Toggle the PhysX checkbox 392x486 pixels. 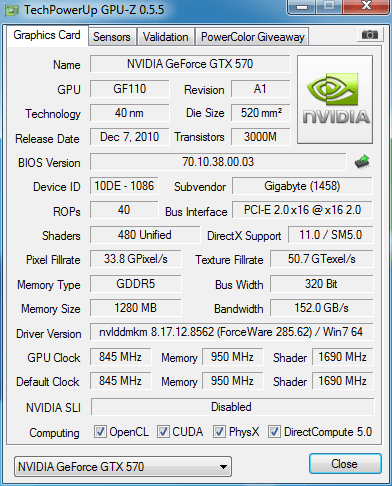(x=219, y=431)
